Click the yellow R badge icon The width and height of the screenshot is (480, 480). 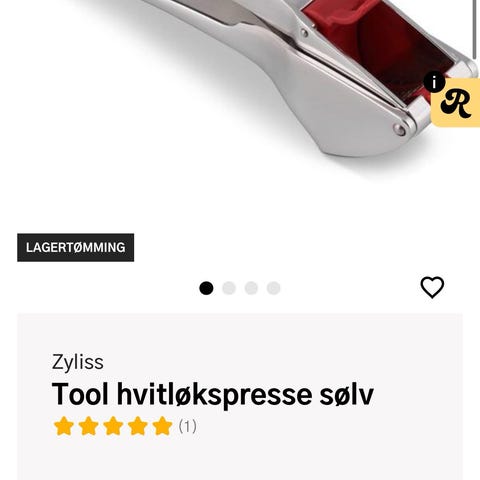click(456, 103)
